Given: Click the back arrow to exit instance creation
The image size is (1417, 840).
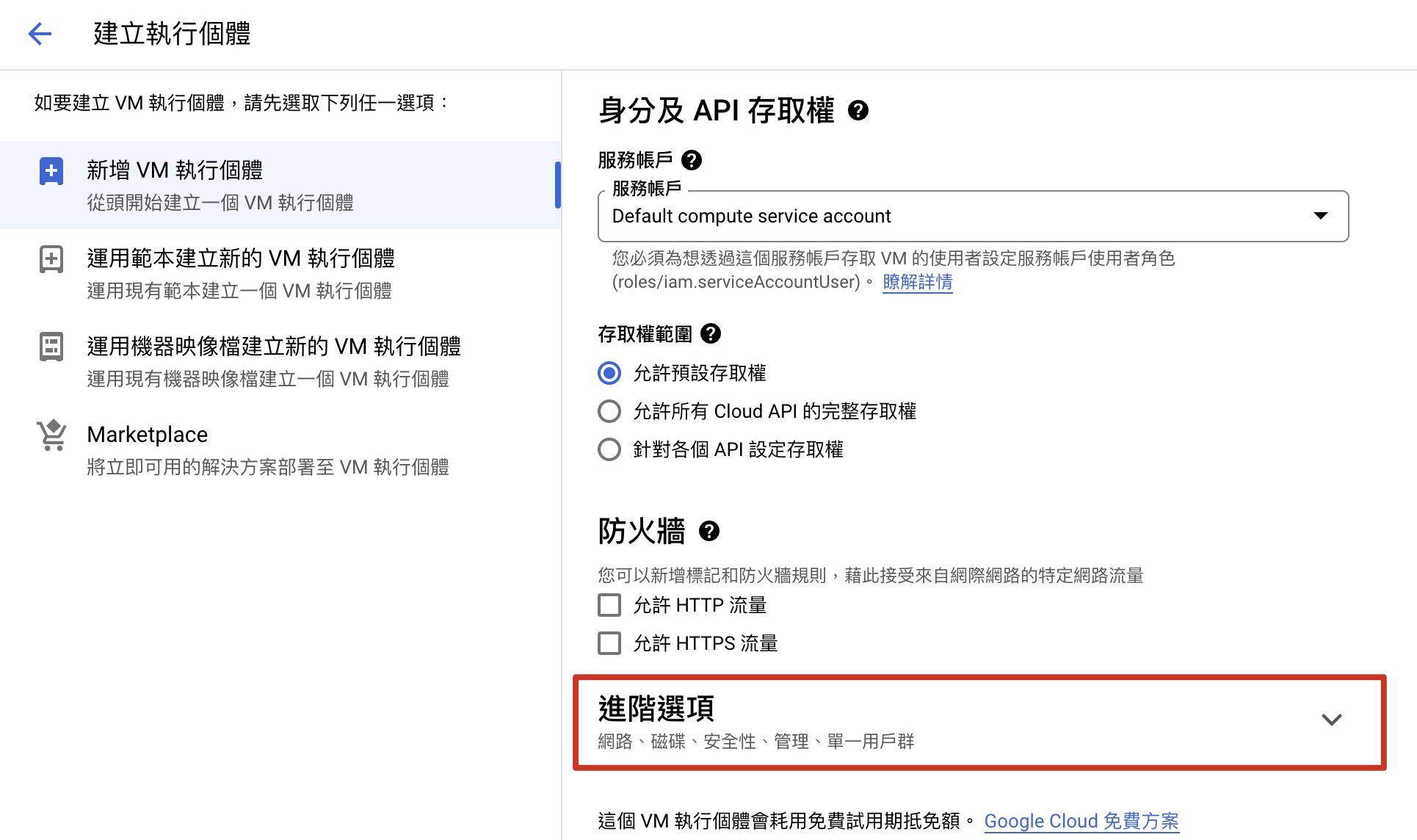Looking at the screenshot, I should click(40, 34).
